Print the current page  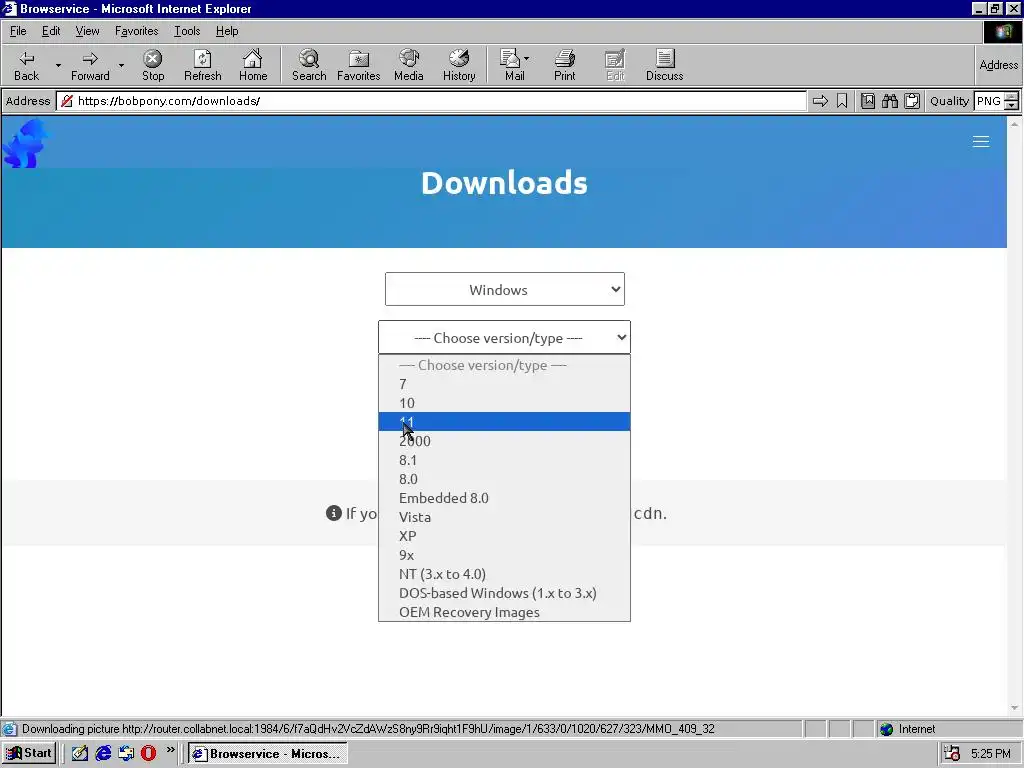click(x=565, y=65)
